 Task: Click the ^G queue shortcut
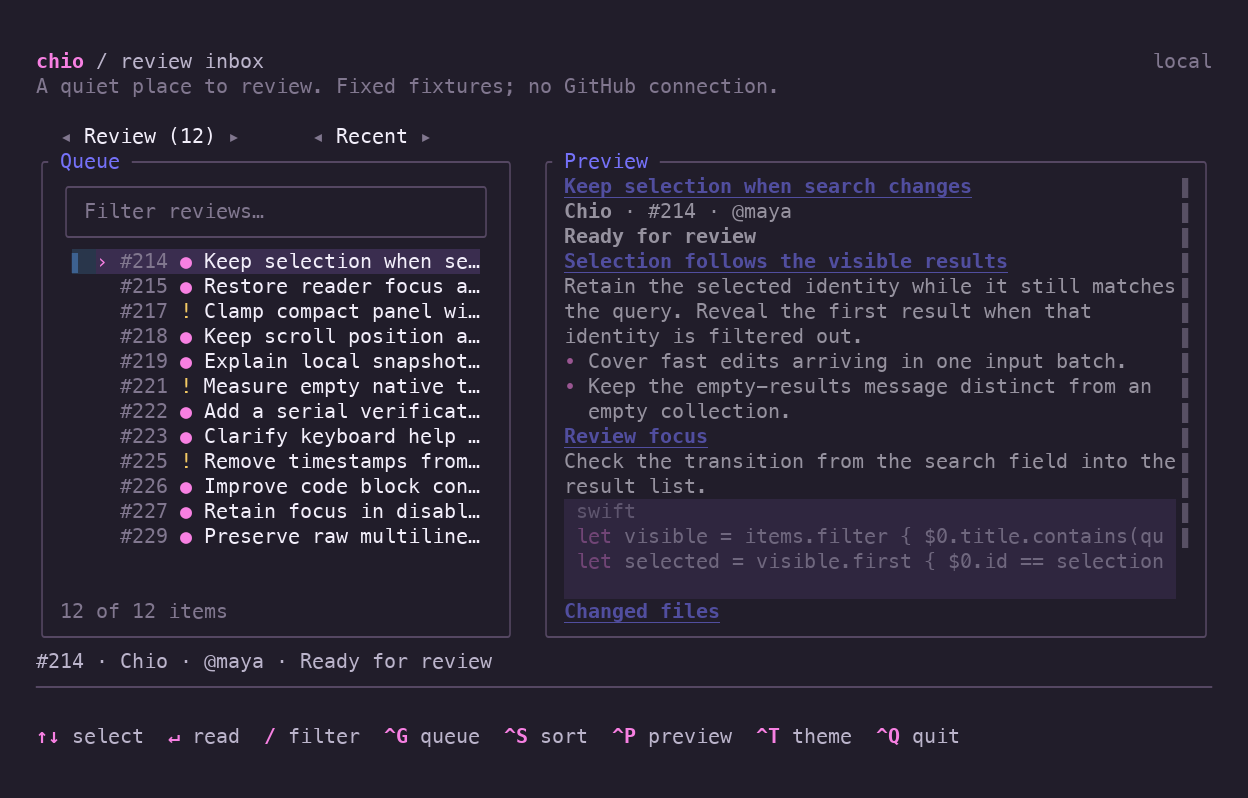(x=432, y=737)
